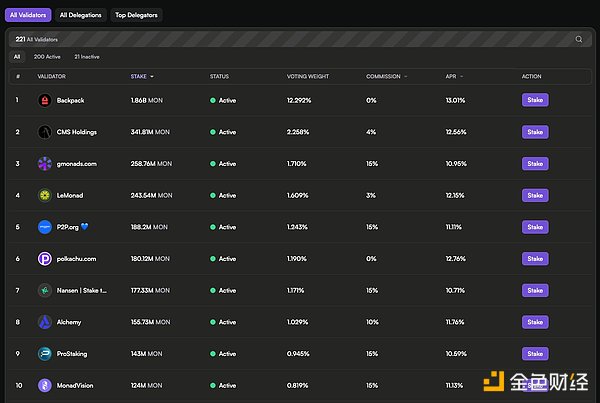This screenshot has height=403, width=600.
Task: Open the gmonads.com validator name
Action: pyautogui.click(x=77, y=164)
